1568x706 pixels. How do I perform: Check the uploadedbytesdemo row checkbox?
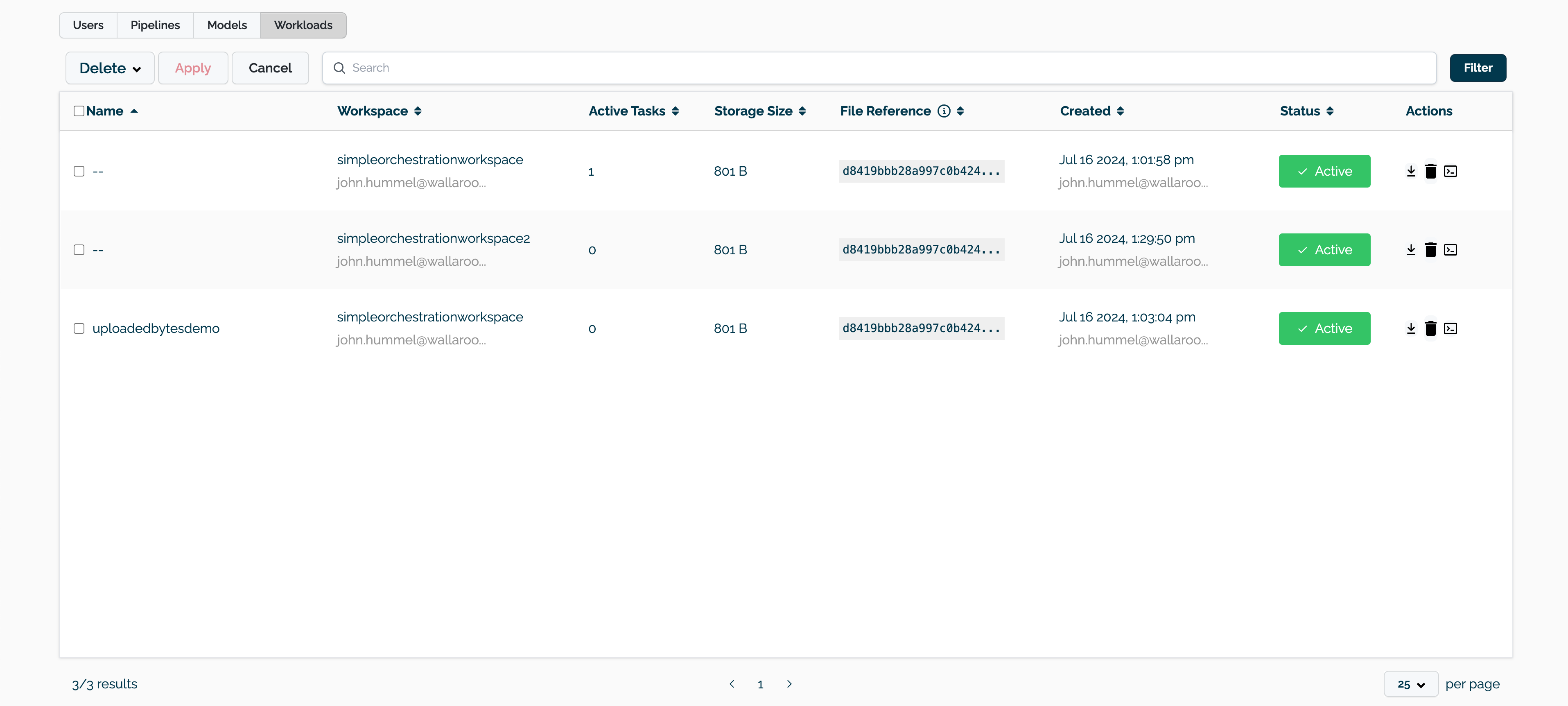79,329
